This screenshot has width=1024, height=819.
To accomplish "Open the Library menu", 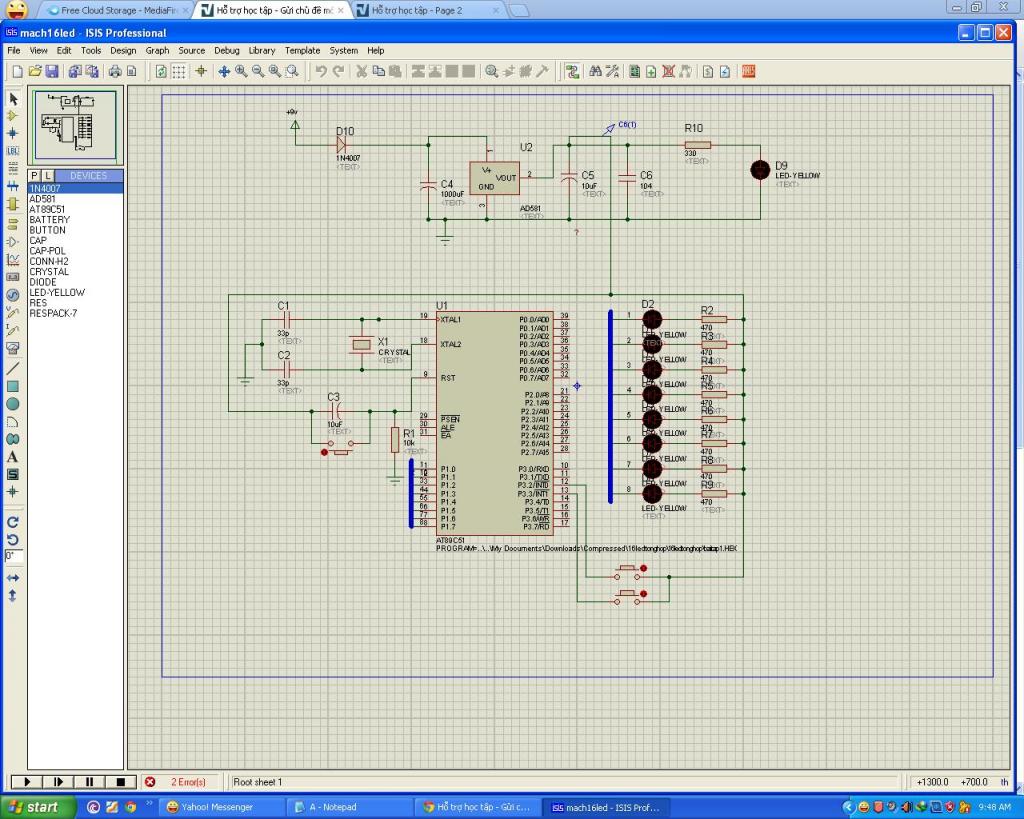I will click(262, 50).
